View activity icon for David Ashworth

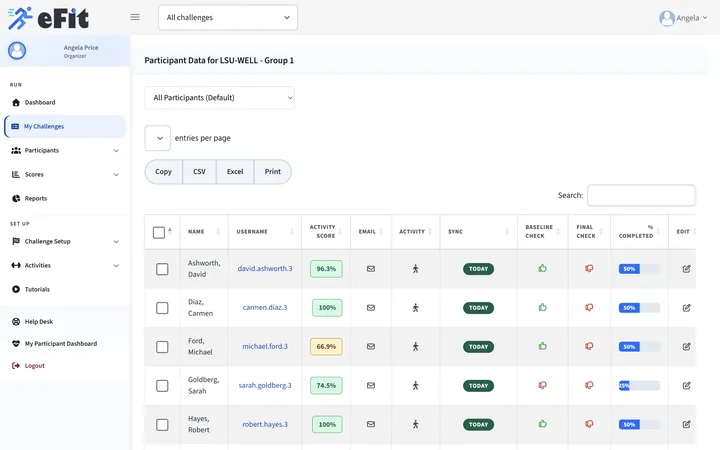click(x=416, y=269)
